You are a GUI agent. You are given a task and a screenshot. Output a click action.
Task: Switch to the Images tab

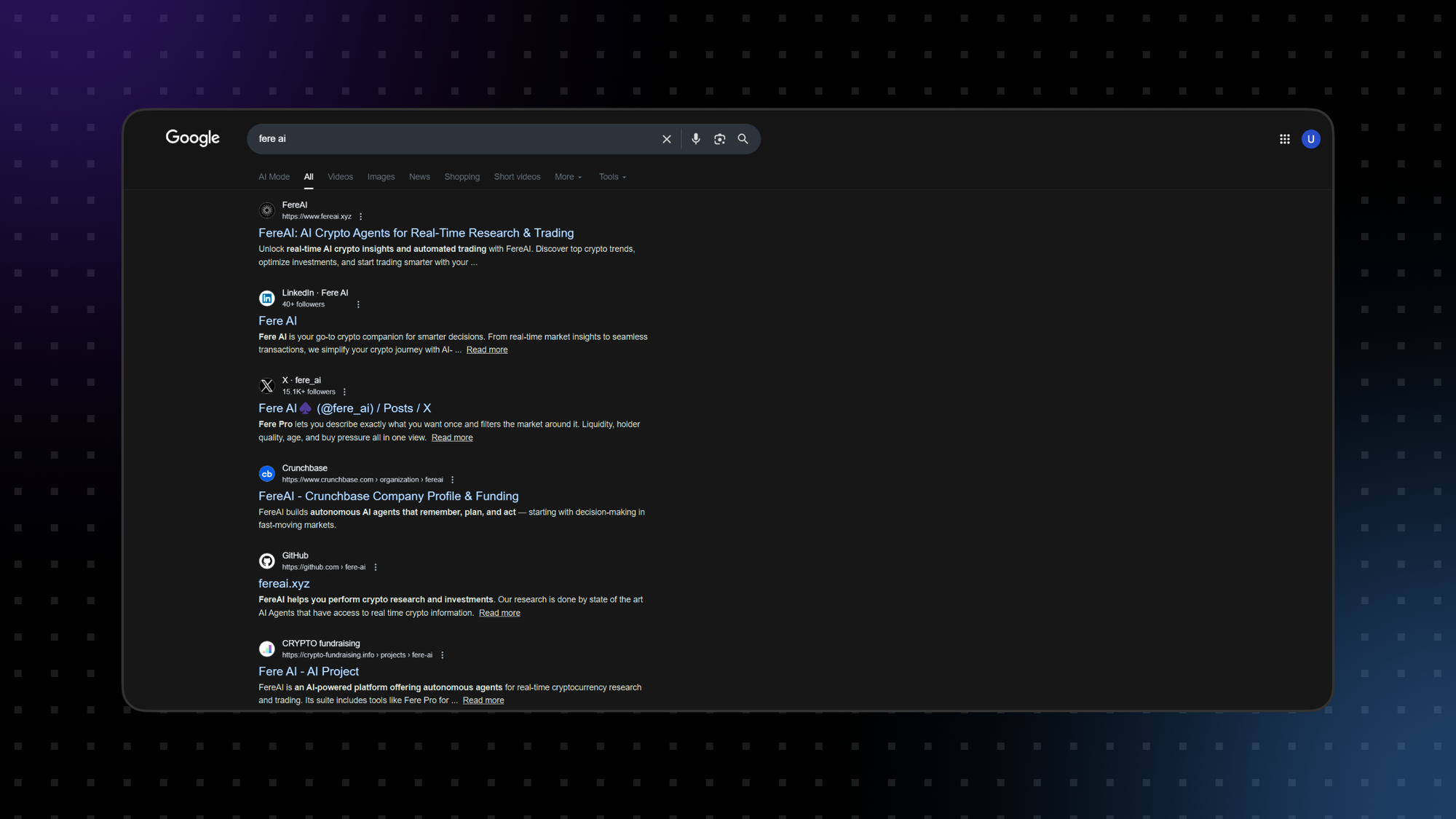[381, 177]
